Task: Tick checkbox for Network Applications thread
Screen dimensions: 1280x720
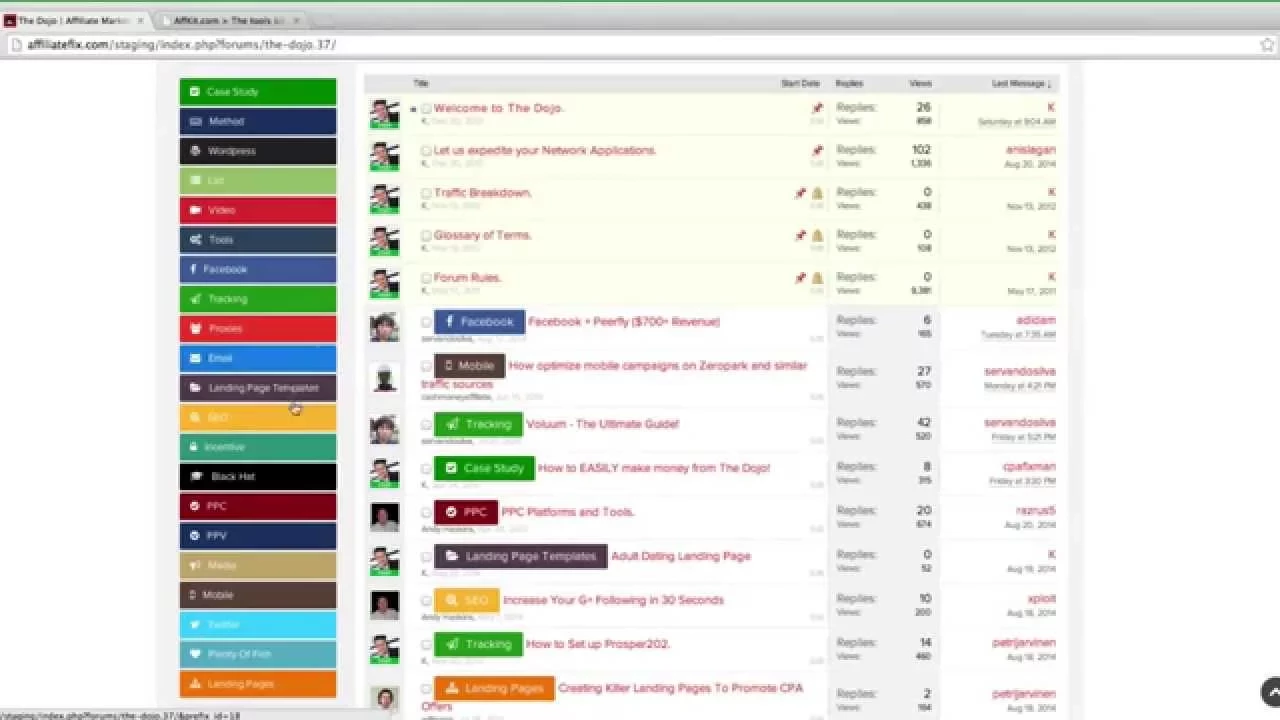Action: click(x=426, y=151)
